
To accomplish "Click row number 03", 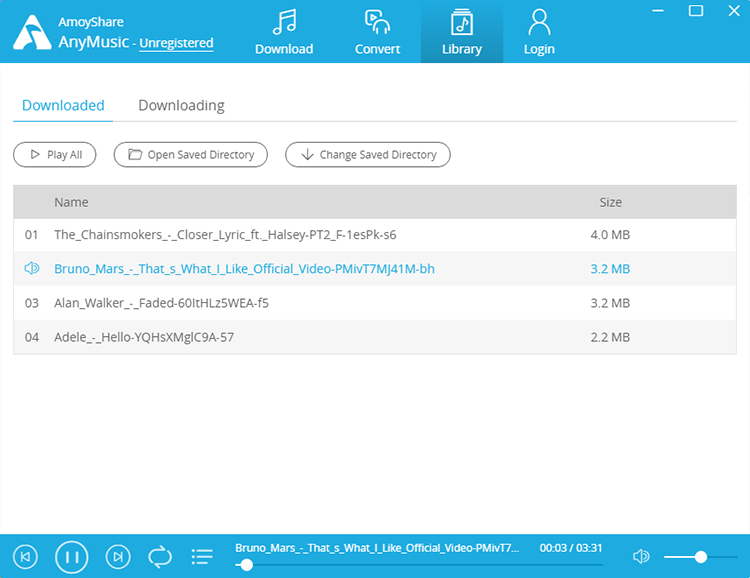I will point(32,303).
